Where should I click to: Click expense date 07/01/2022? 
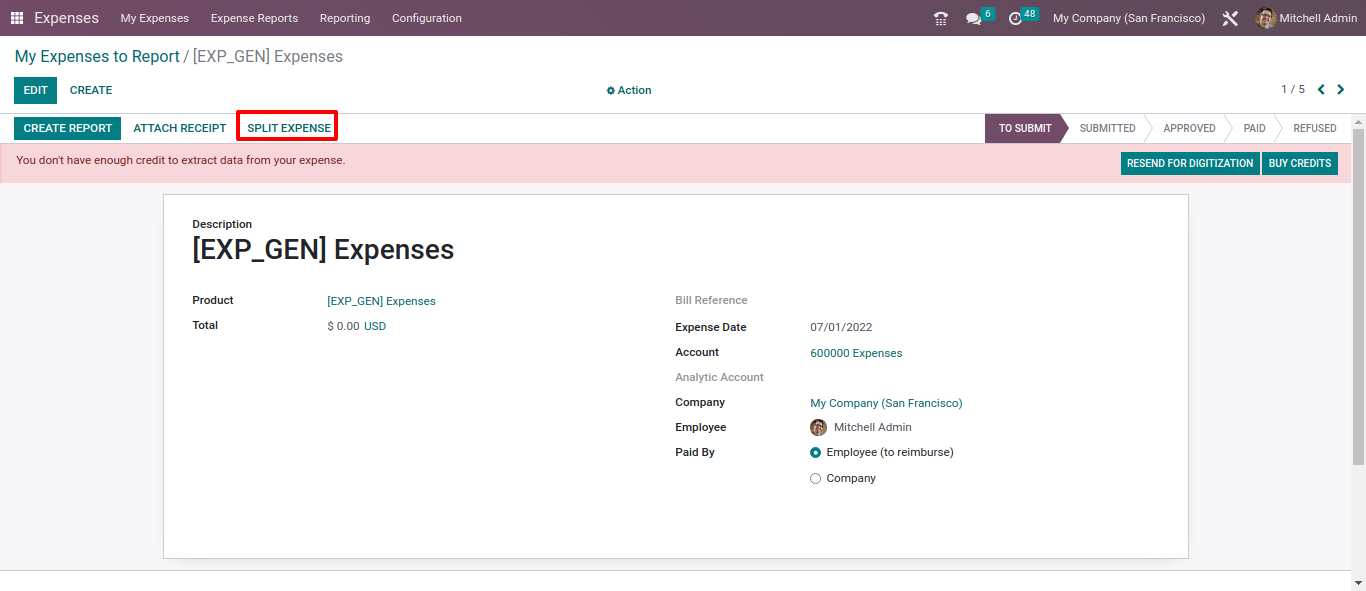841,327
